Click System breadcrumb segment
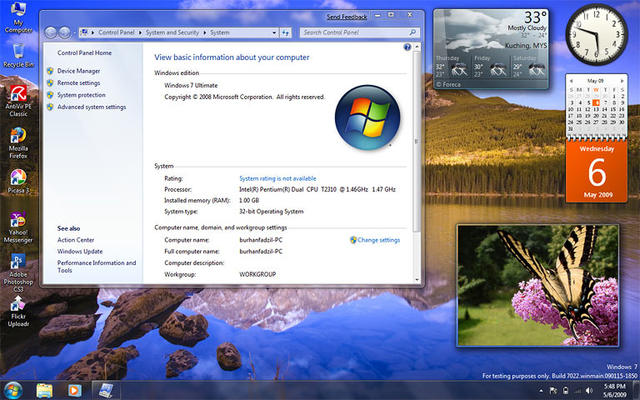 [x=220, y=33]
